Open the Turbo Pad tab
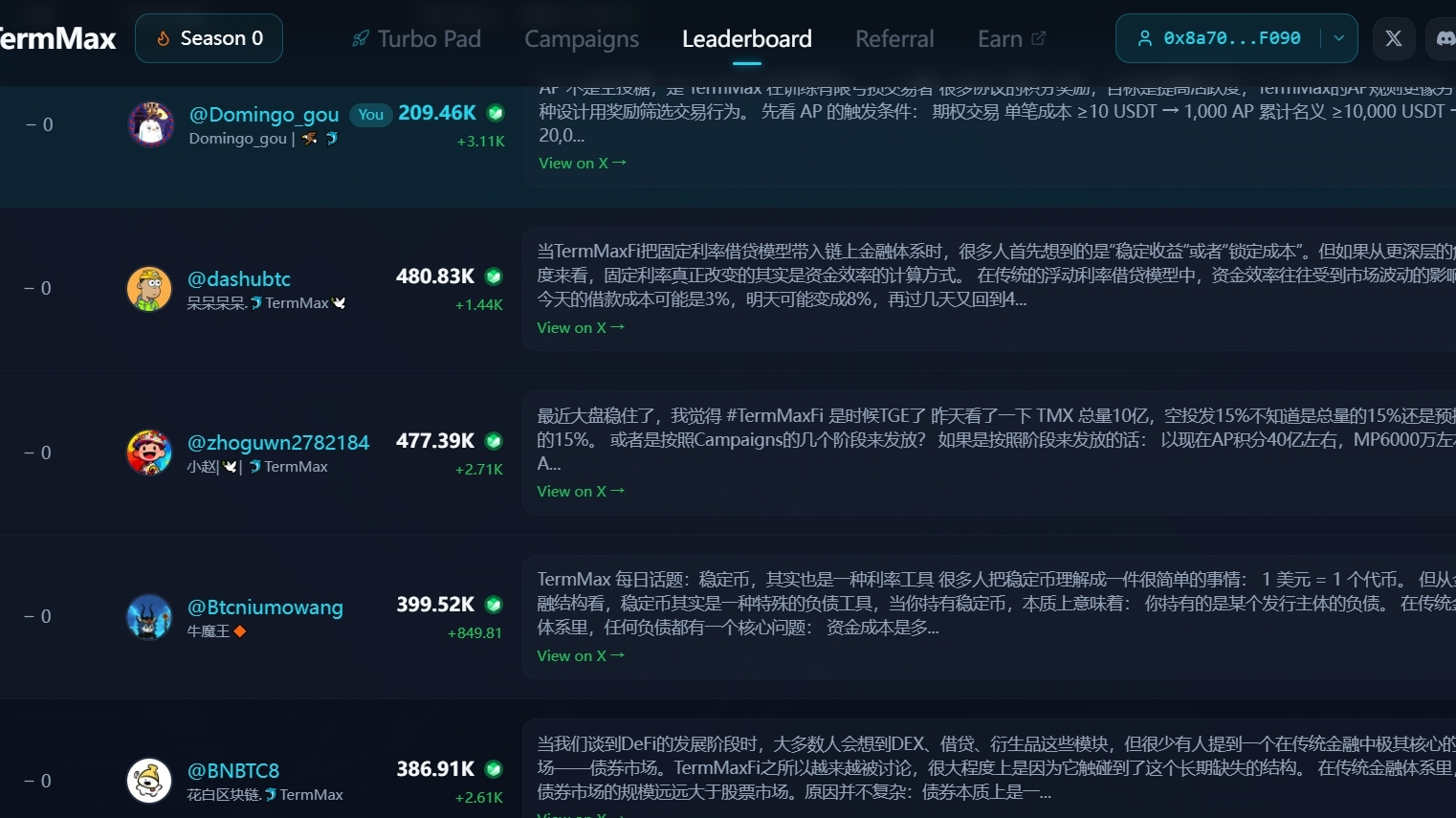1456x818 pixels. tap(416, 38)
